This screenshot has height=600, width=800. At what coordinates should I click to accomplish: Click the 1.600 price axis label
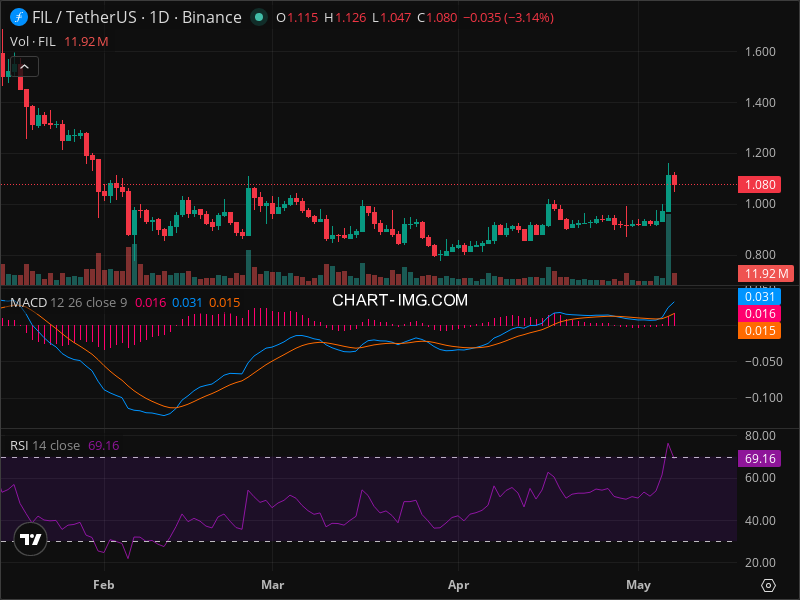(760, 52)
